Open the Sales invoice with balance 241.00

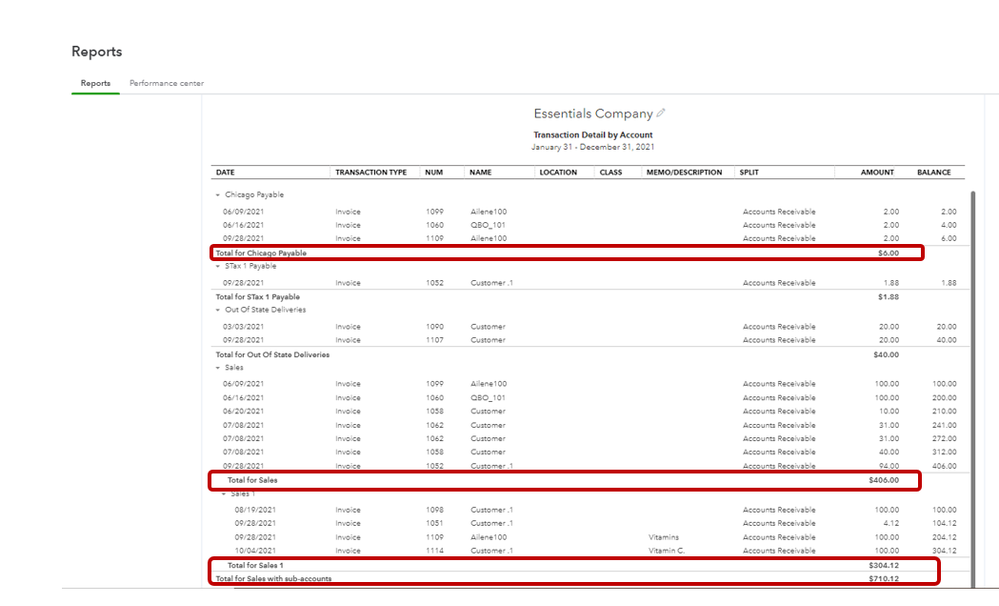tap(589, 425)
